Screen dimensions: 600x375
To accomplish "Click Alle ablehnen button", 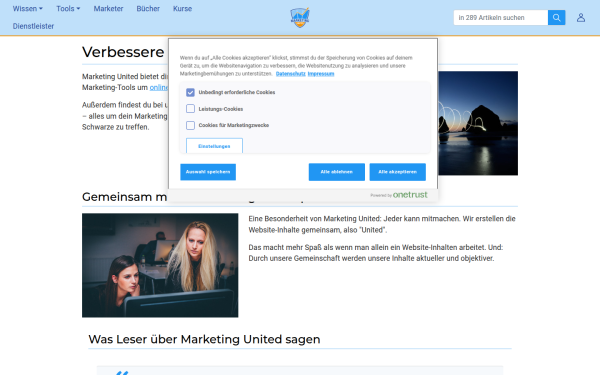I will 336,172.
